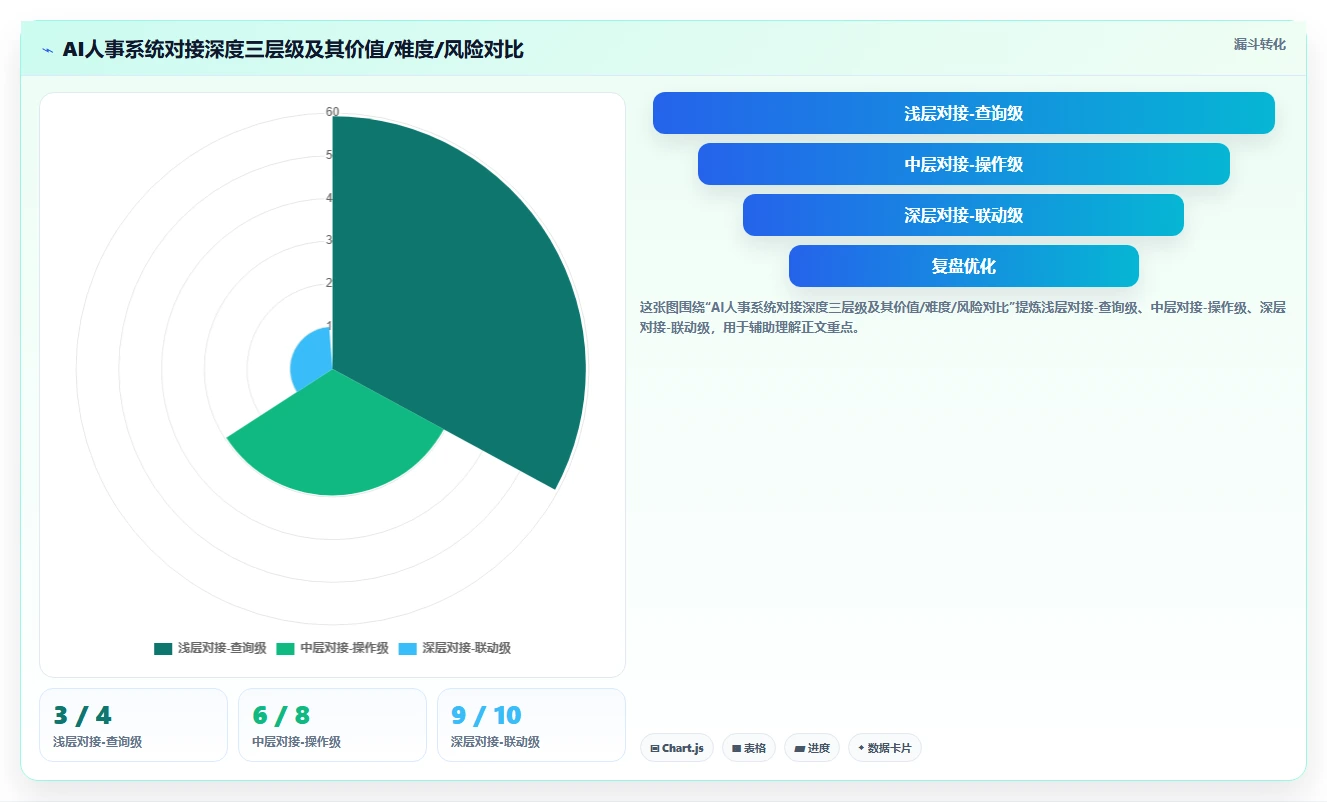Click the 表格 tag
The image size is (1327, 802).
(749, 748)
